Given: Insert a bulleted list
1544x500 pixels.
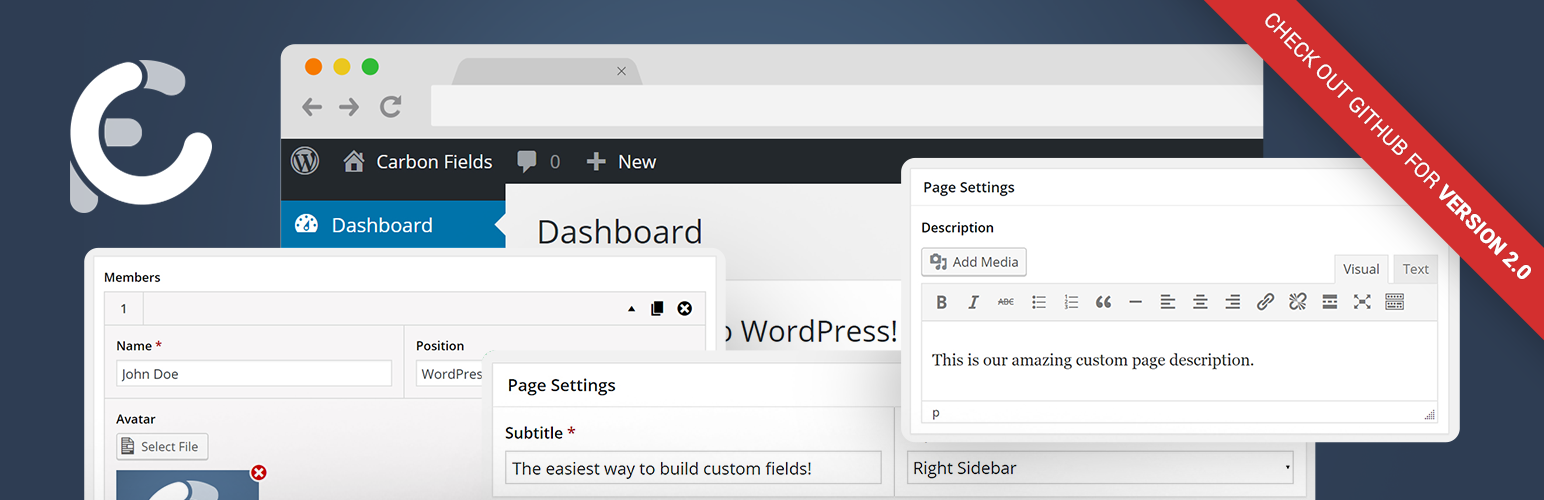Looking at the screenshot, I should [x=1039, y=302].
